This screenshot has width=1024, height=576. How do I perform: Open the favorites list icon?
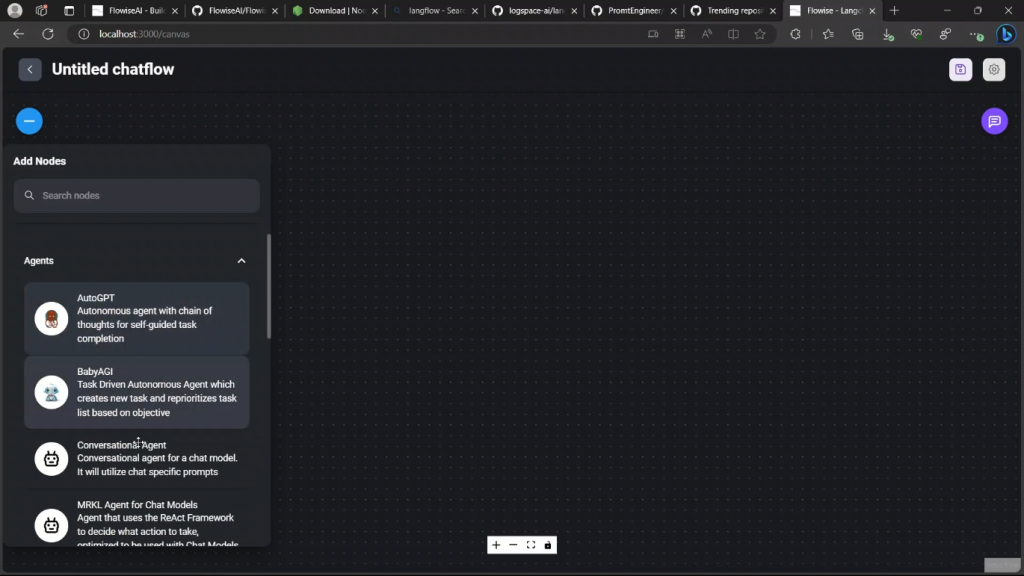(828, 34)
